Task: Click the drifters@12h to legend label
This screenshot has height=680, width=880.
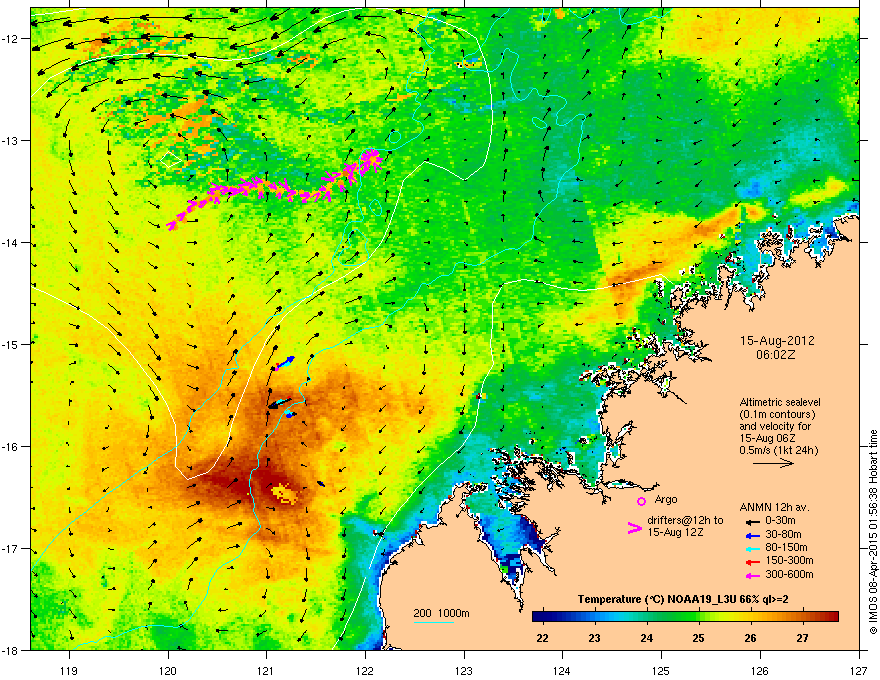Action: coord(685,520)
